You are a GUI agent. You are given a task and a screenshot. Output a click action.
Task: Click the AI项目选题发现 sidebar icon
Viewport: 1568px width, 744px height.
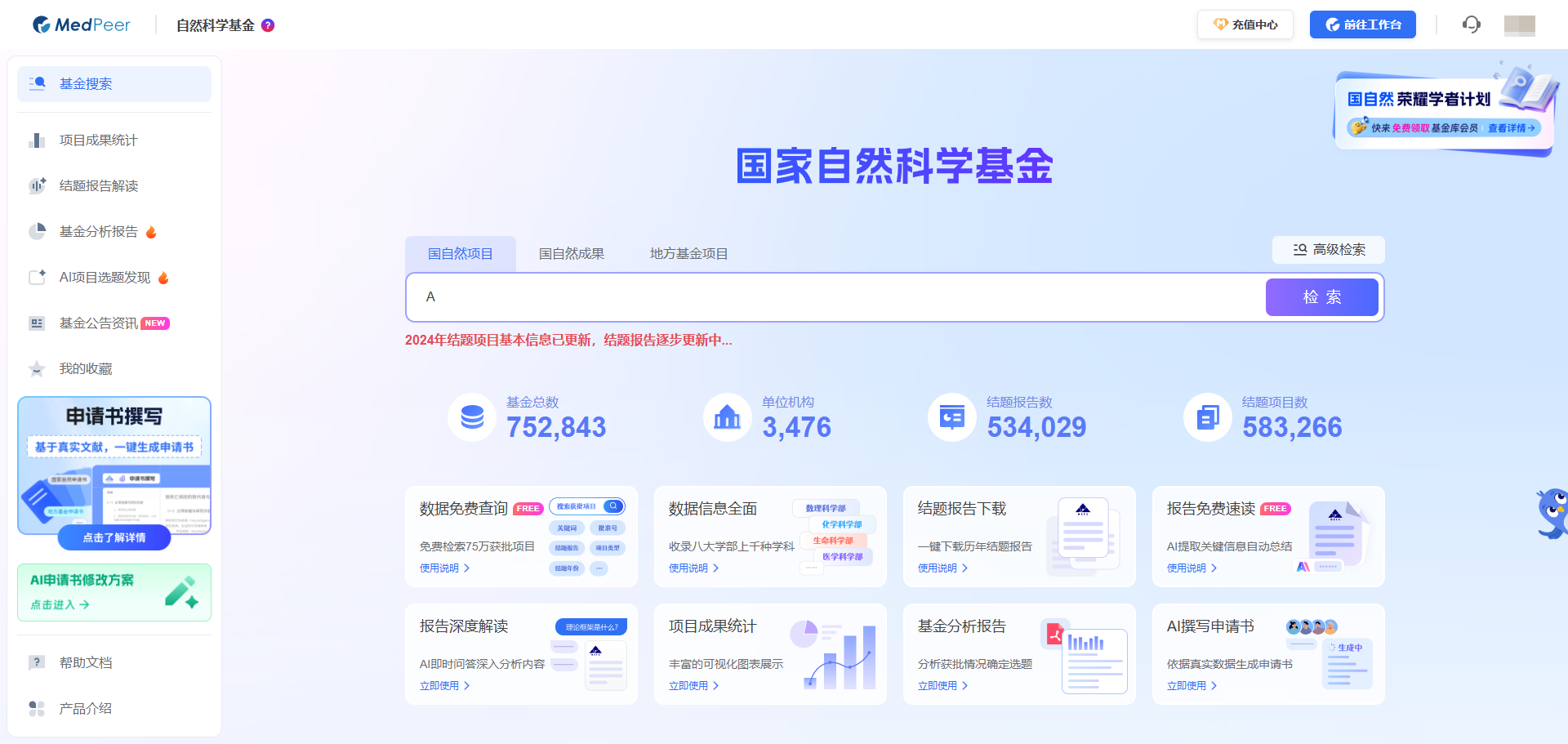tap(38, 278)
